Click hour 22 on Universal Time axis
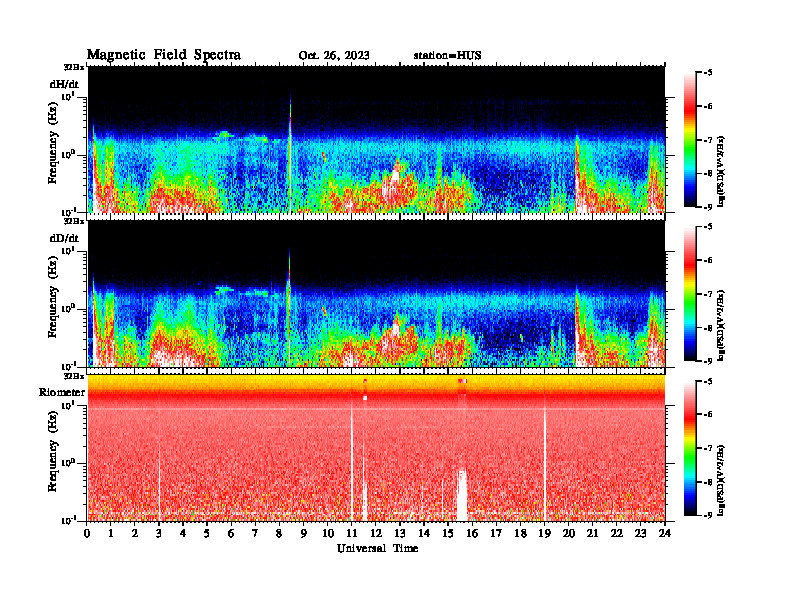Viewport: 792px width, 612px height. pyautogui.click(x=617, y=534)
